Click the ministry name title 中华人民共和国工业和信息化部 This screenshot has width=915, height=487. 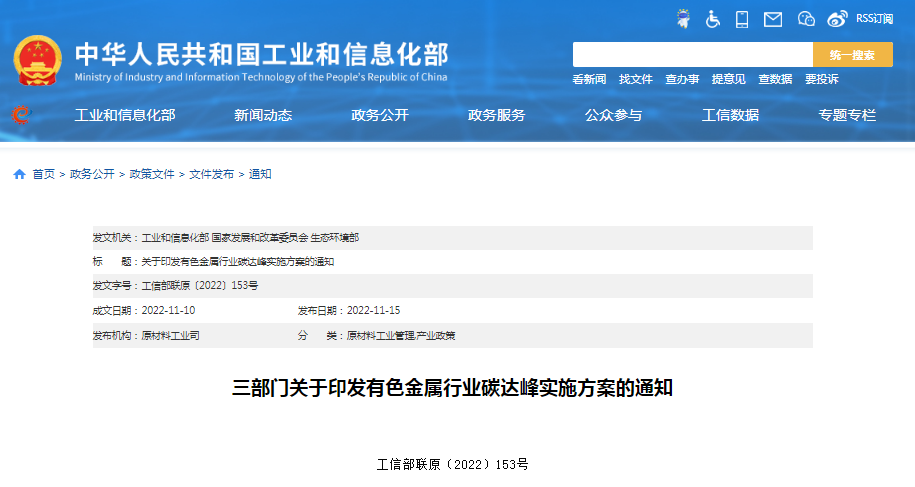click(x=261, y=54)
